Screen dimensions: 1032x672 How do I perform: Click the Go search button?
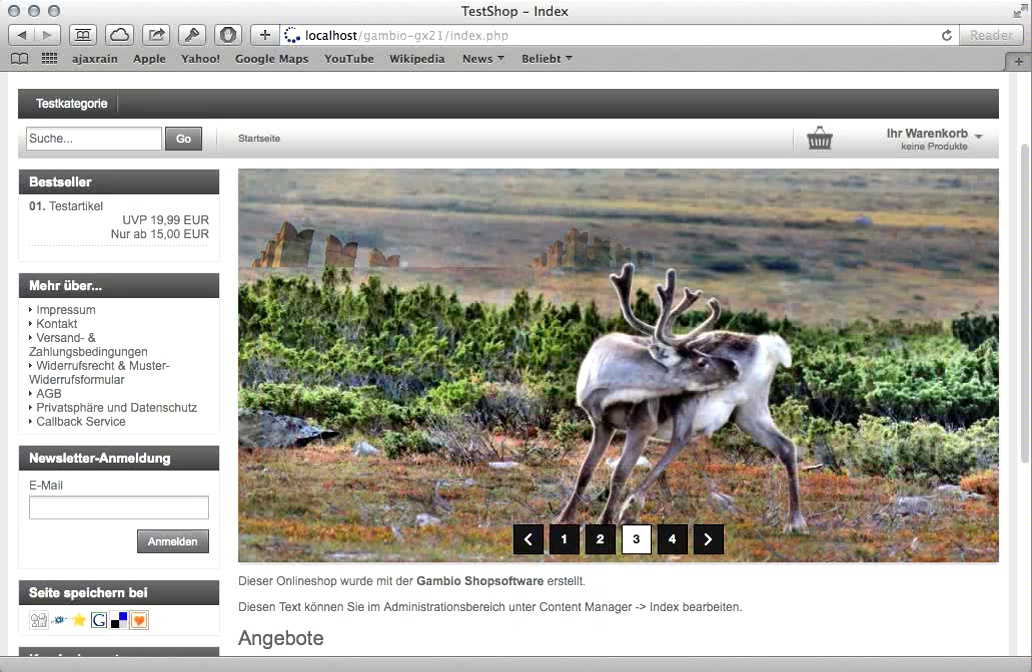(184, 139)
